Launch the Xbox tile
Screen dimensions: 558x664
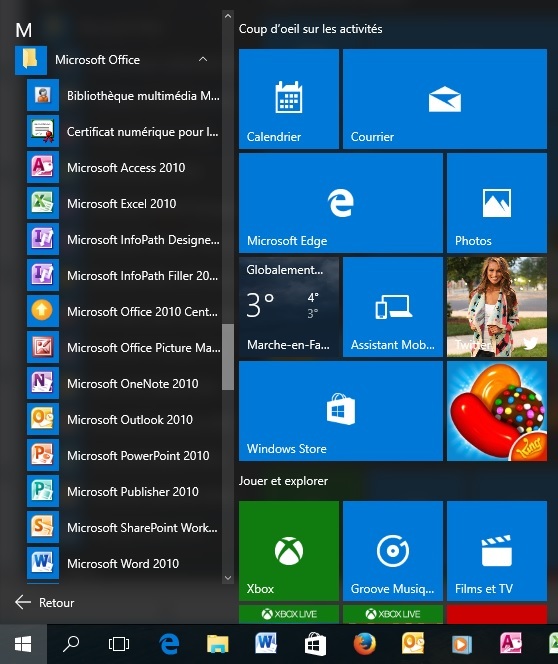(289, 551)
